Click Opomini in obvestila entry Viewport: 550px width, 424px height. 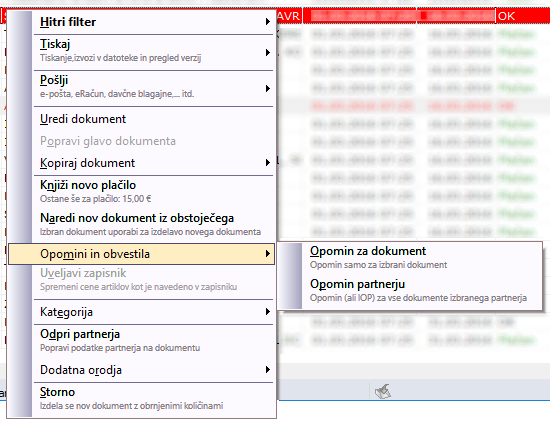coord(141,254)
